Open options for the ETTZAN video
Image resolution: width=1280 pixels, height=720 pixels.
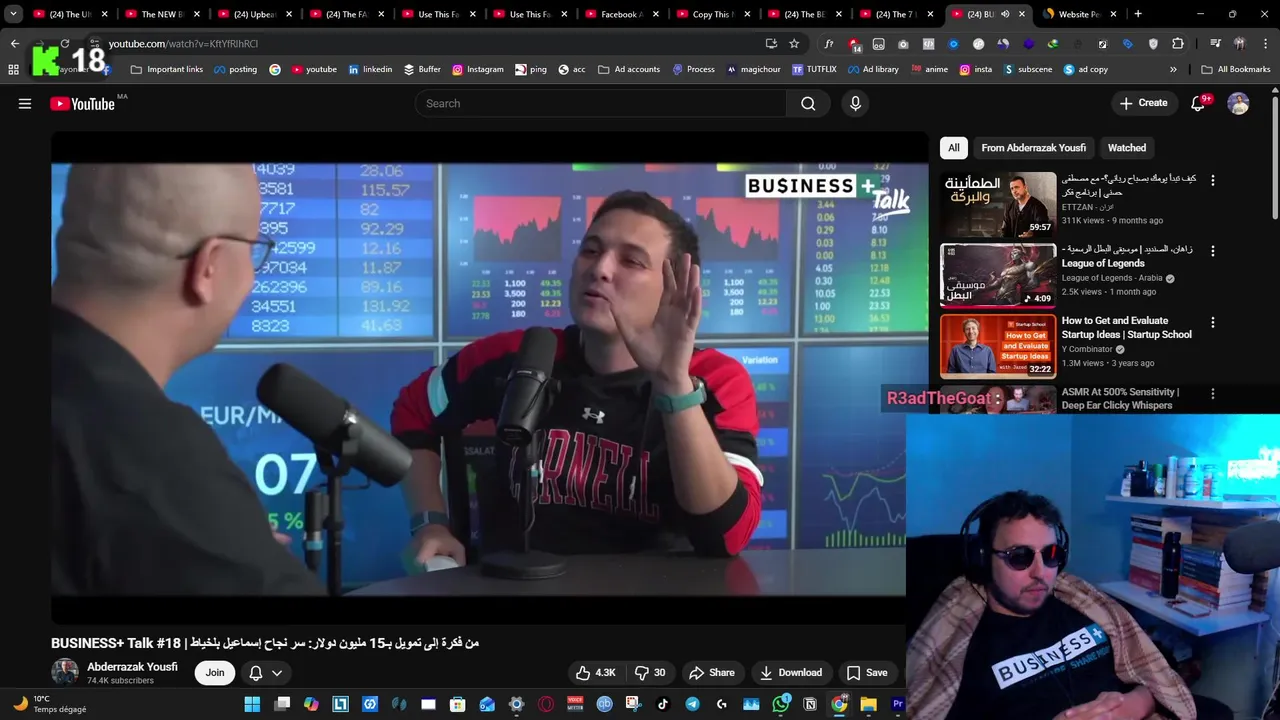point(1213,181)
